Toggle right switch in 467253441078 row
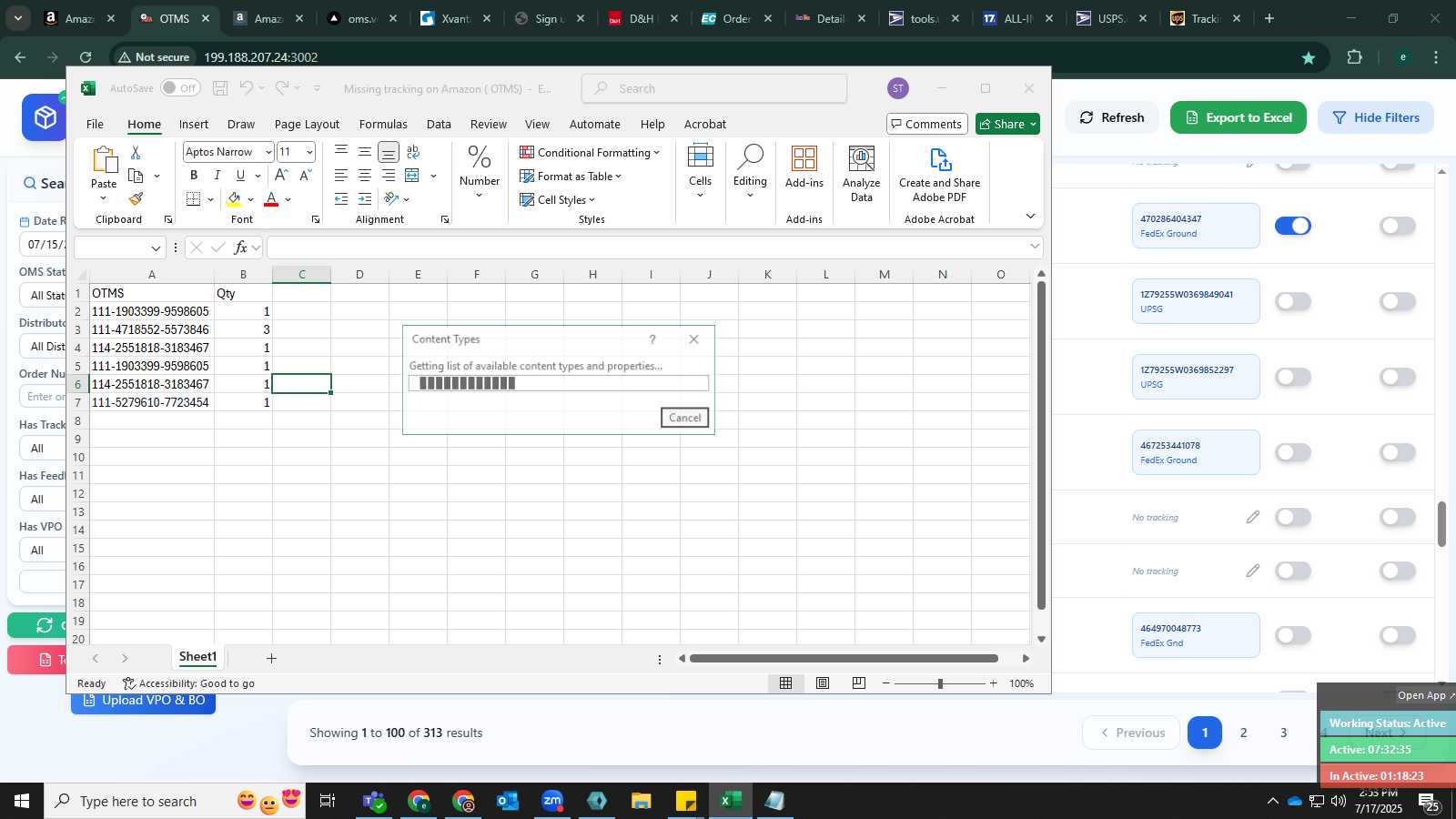 [x=1398, y=452]
